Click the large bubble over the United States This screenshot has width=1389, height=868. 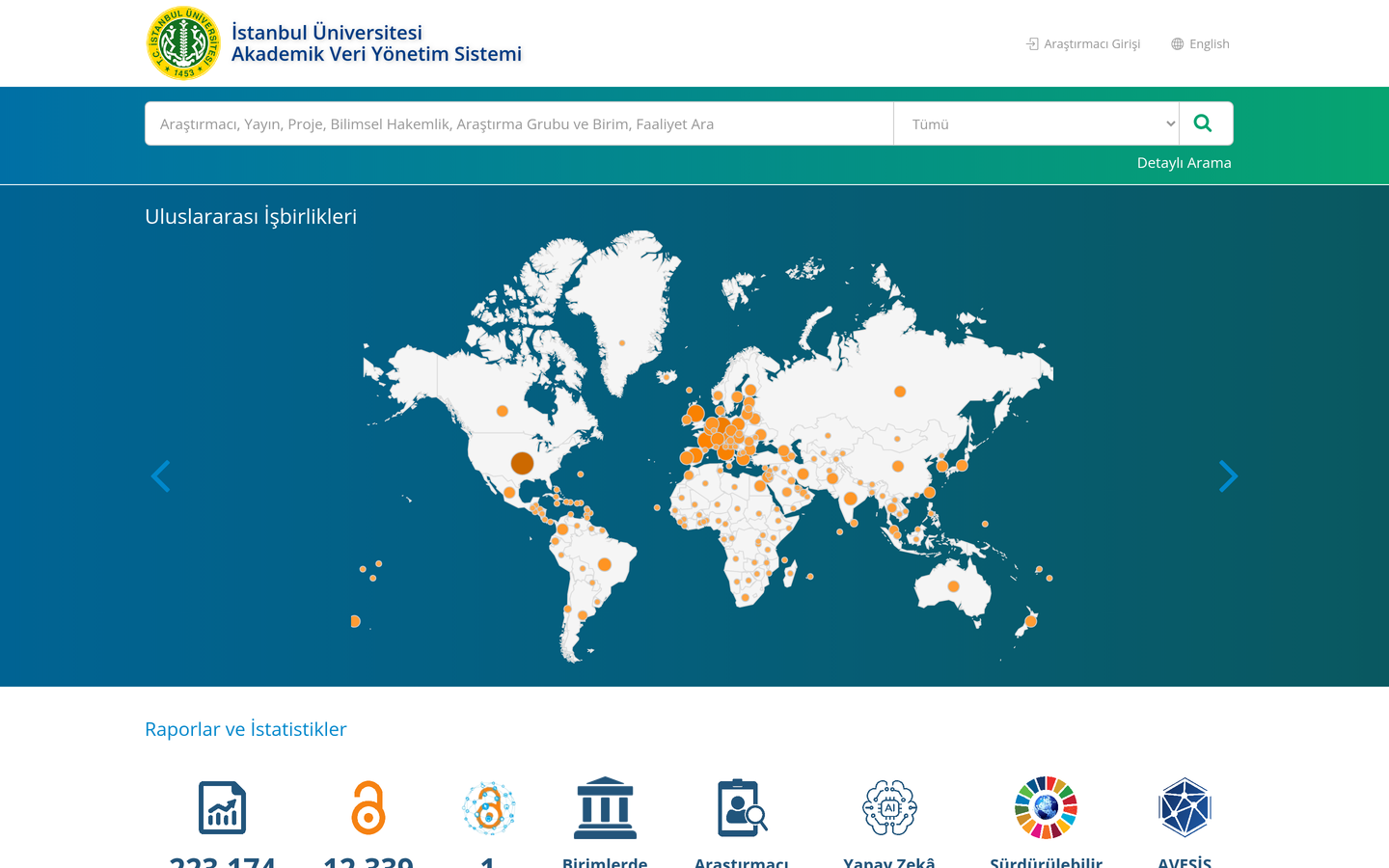pos(522,463)
